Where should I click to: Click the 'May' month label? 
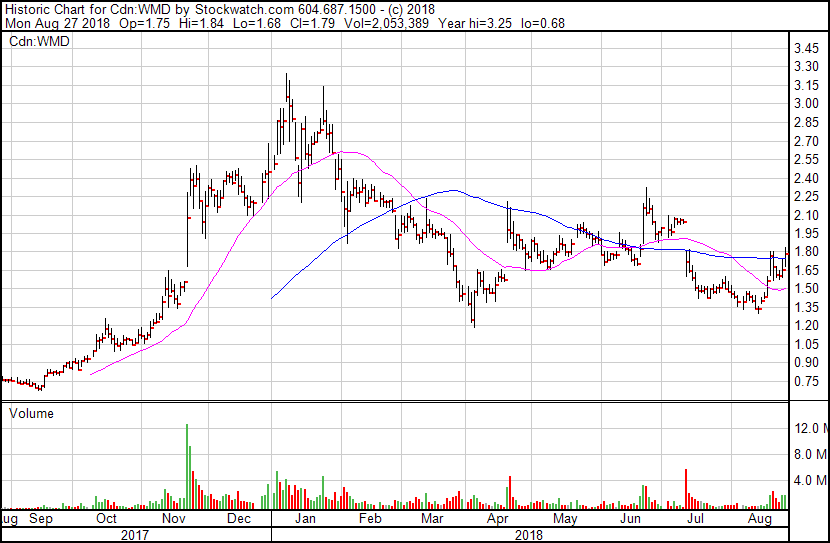[565, 519]
